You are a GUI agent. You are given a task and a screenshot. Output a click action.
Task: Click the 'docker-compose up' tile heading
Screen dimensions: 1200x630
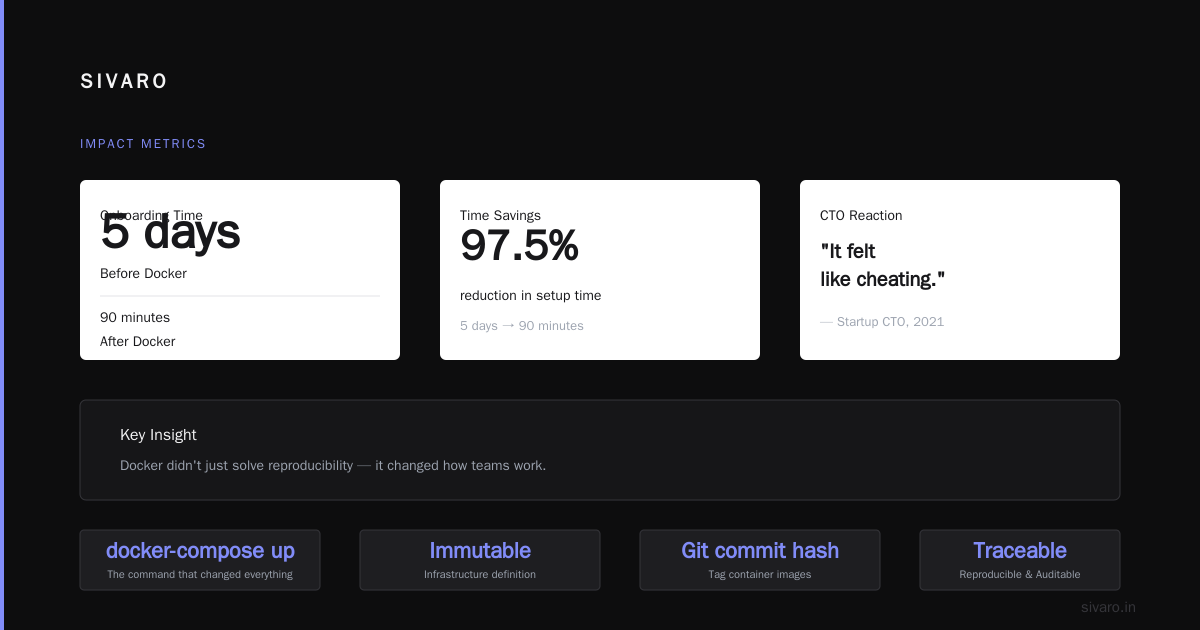tap(200, 550)
